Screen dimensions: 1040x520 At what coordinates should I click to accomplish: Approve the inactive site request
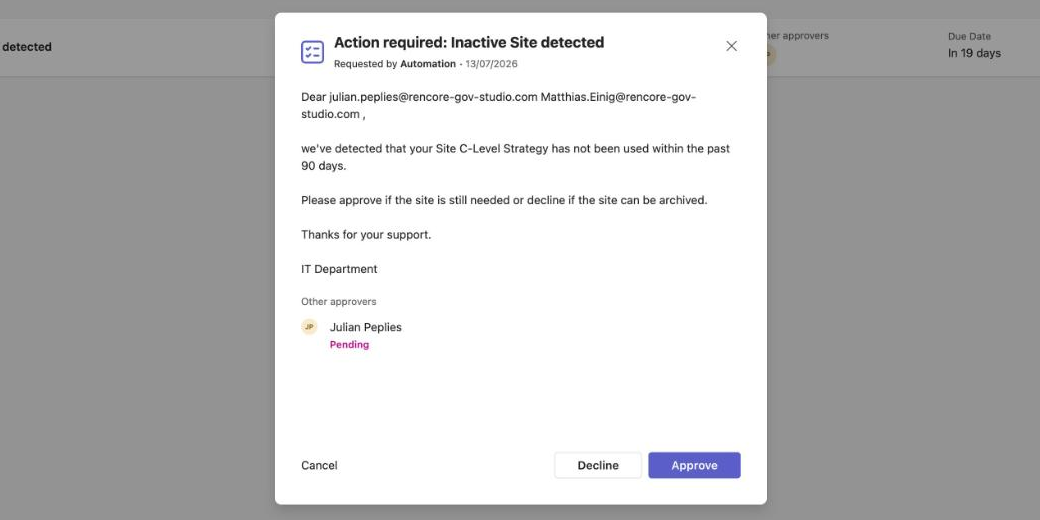[x=694, y=466]
